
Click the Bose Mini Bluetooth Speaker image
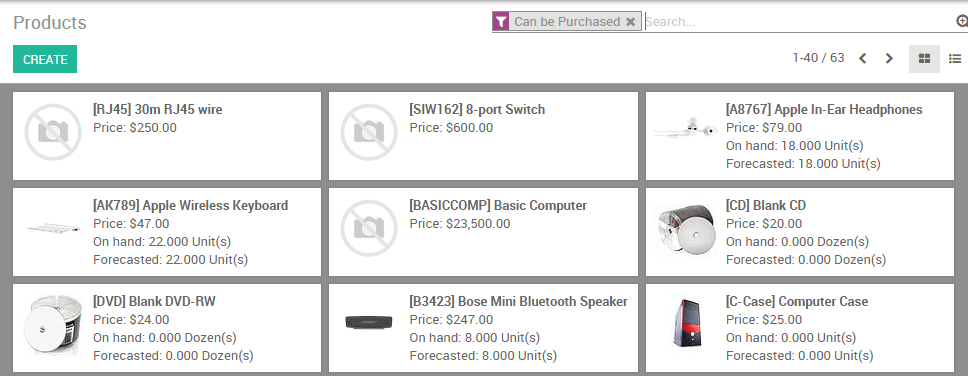[x=369, y=322]
